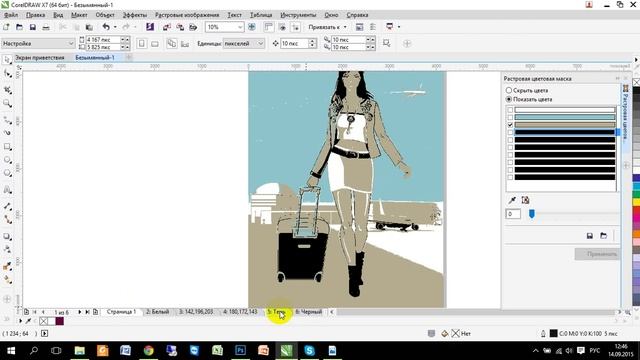This screenshot has width=640, height=360.
Task: Check the light blue color row checkbox
Action: (510, 117)
